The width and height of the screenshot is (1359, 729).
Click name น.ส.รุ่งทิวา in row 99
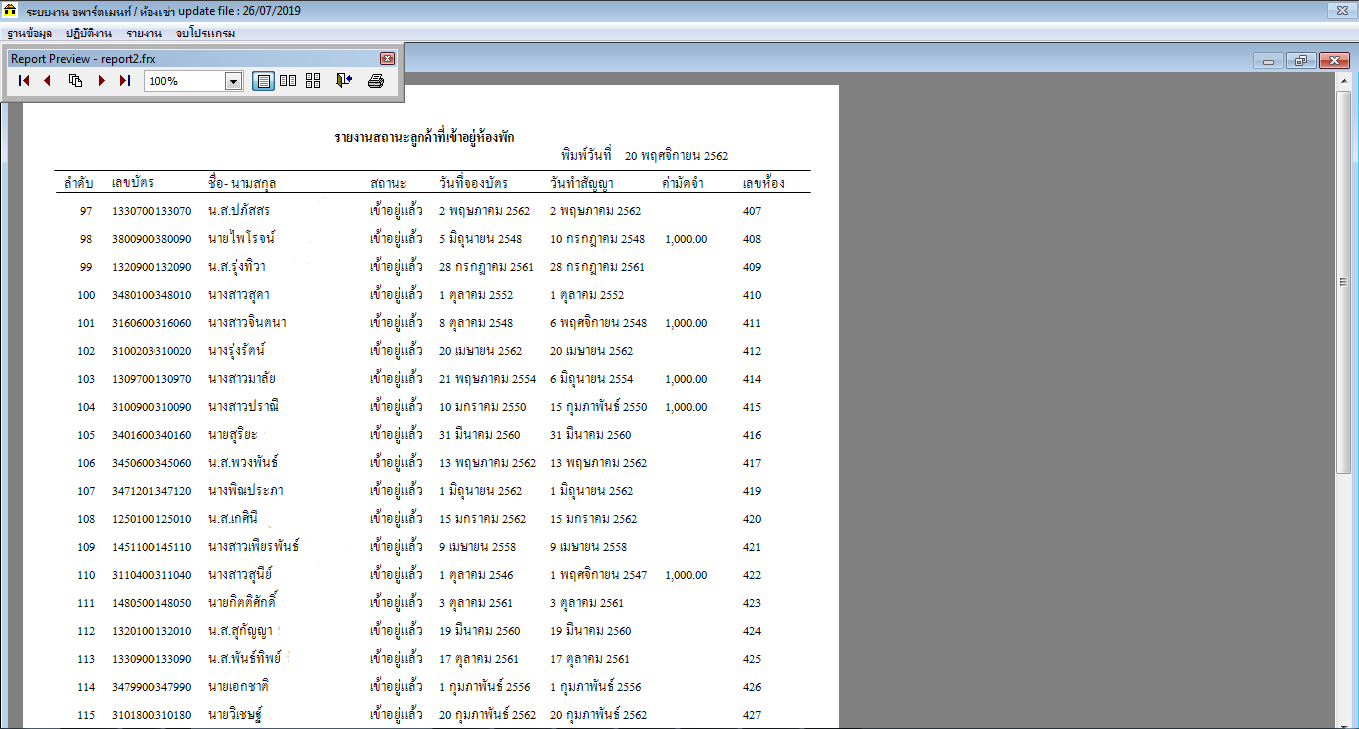(237, 267)
